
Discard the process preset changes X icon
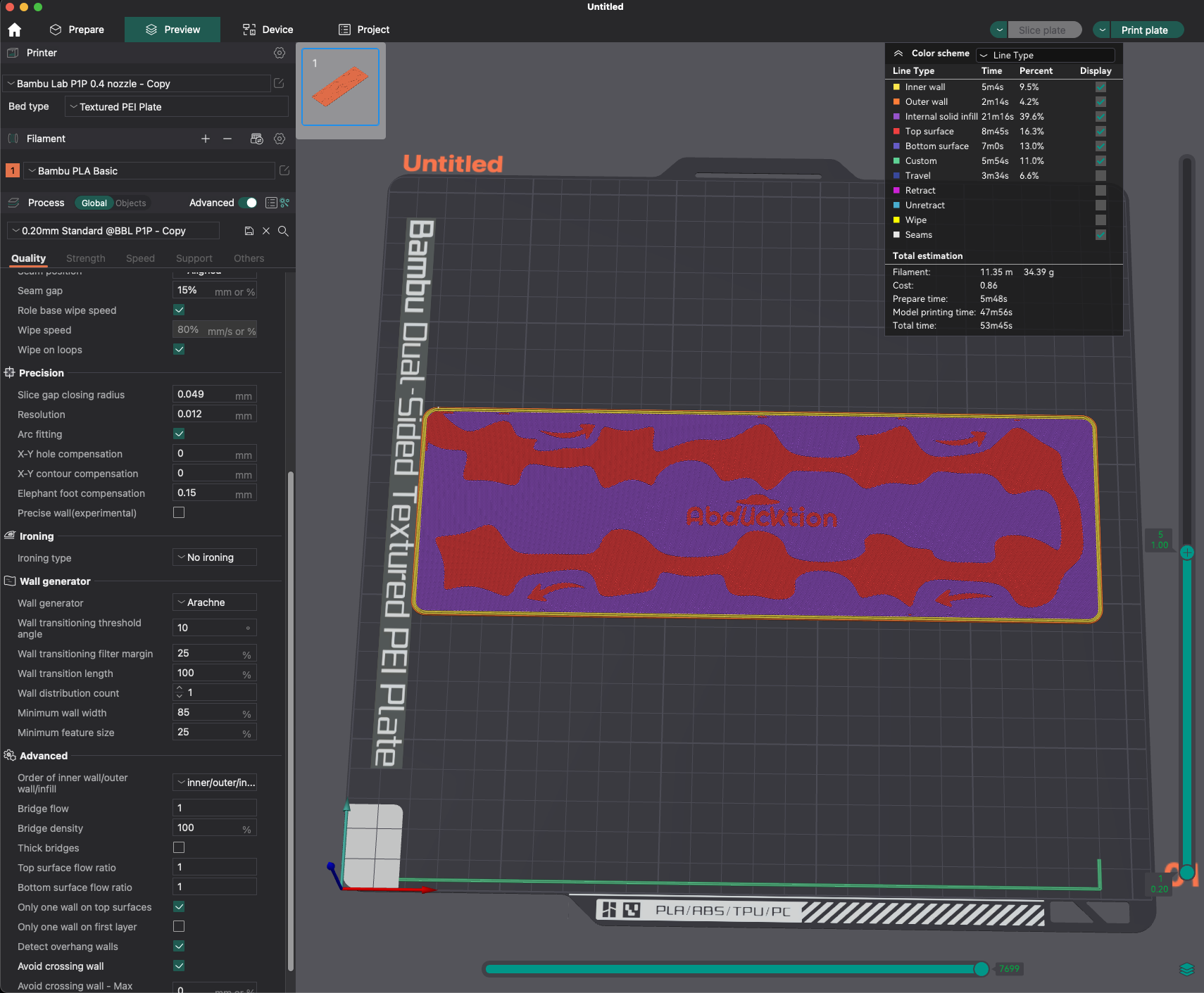(266, 231)
